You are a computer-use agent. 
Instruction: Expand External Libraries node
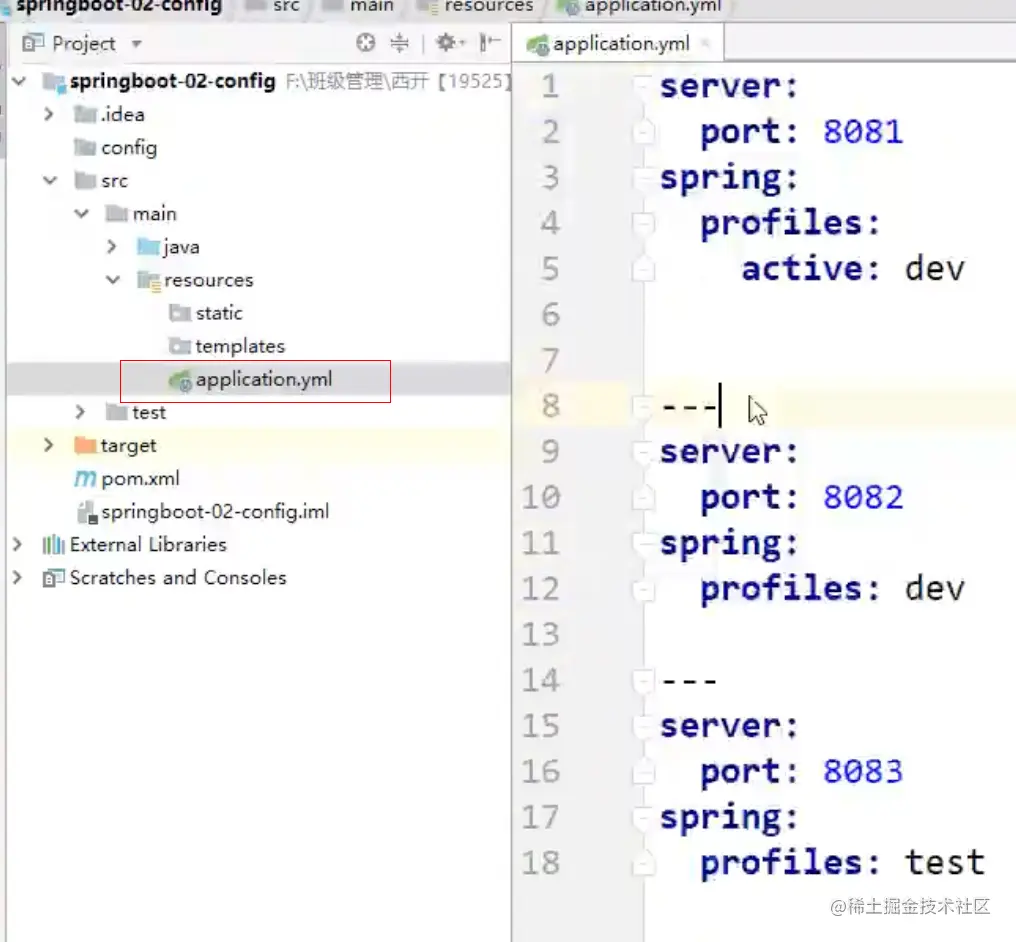click(17, 544)
